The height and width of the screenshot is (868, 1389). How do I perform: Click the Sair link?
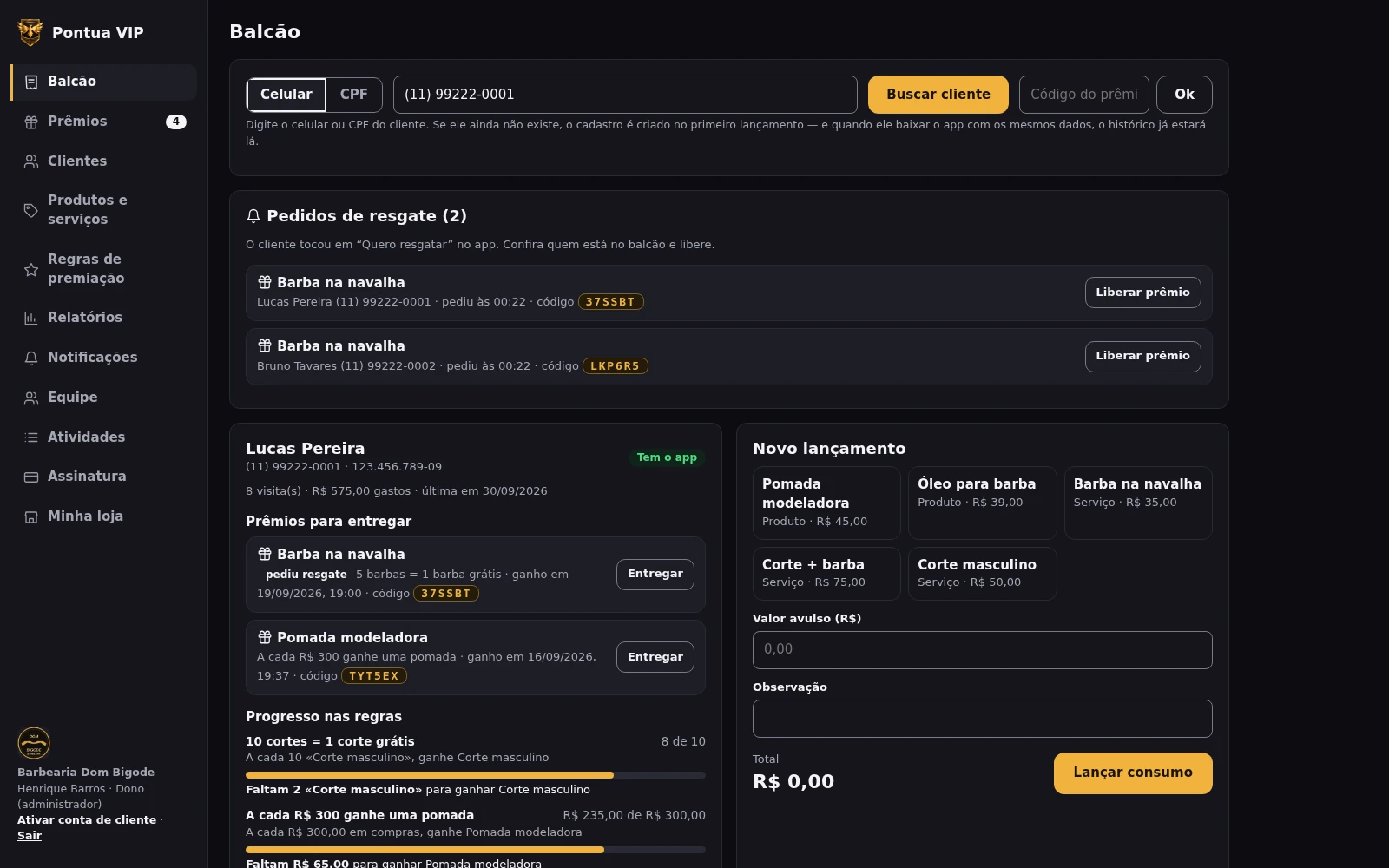click(30, 836)
